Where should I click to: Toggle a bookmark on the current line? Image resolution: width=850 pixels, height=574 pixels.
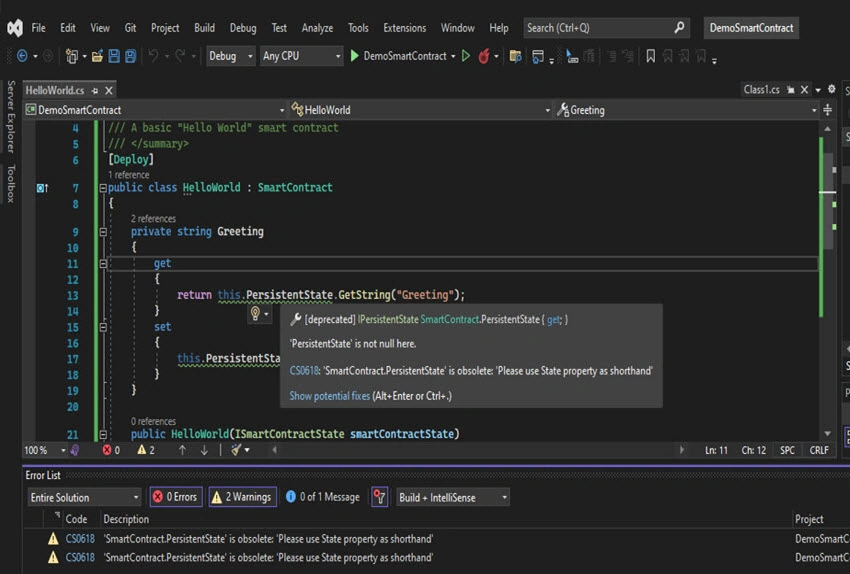coord(650,56)
